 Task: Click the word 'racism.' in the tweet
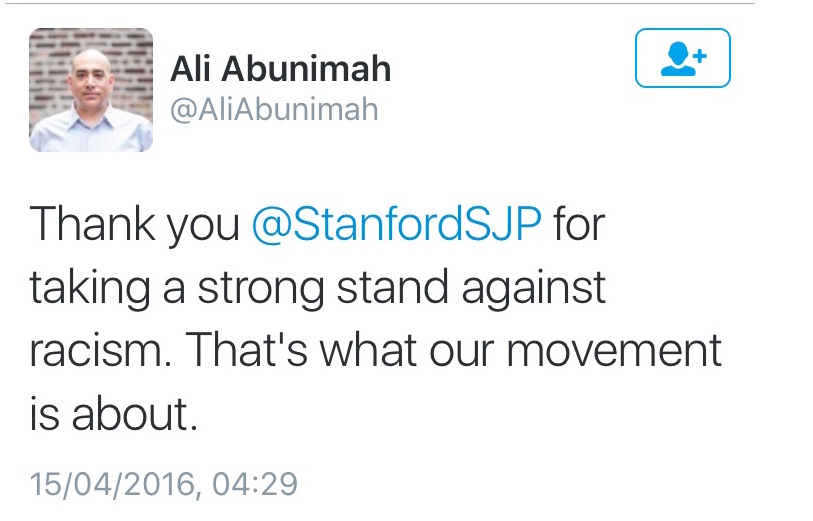pyautogui.click(x=100, y=350)
